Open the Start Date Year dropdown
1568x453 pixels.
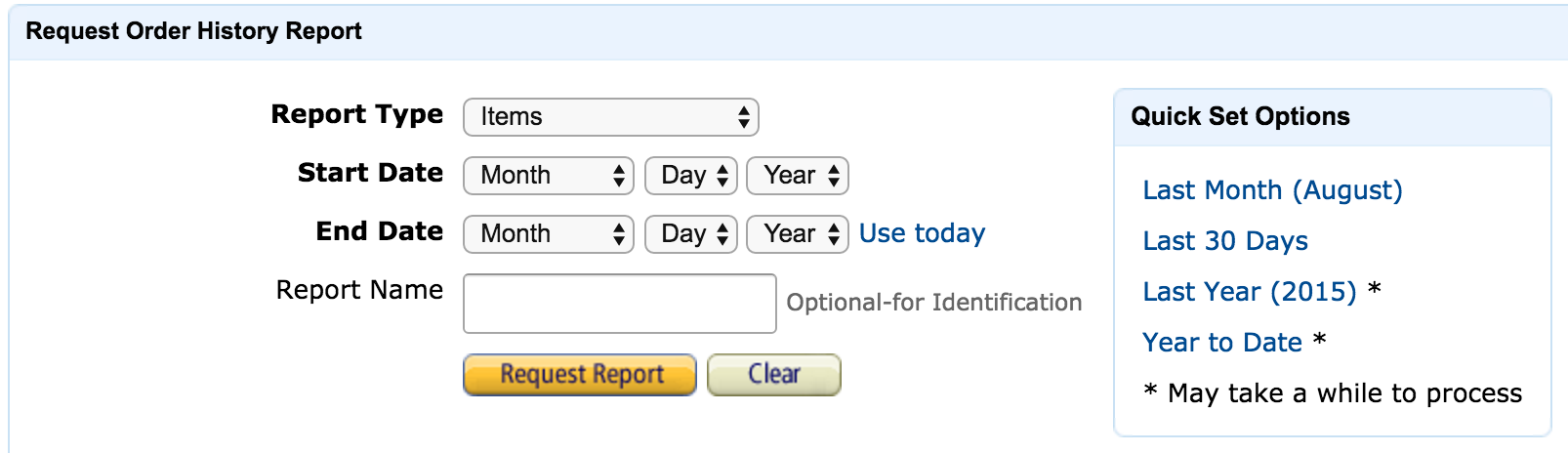point(797,176)
